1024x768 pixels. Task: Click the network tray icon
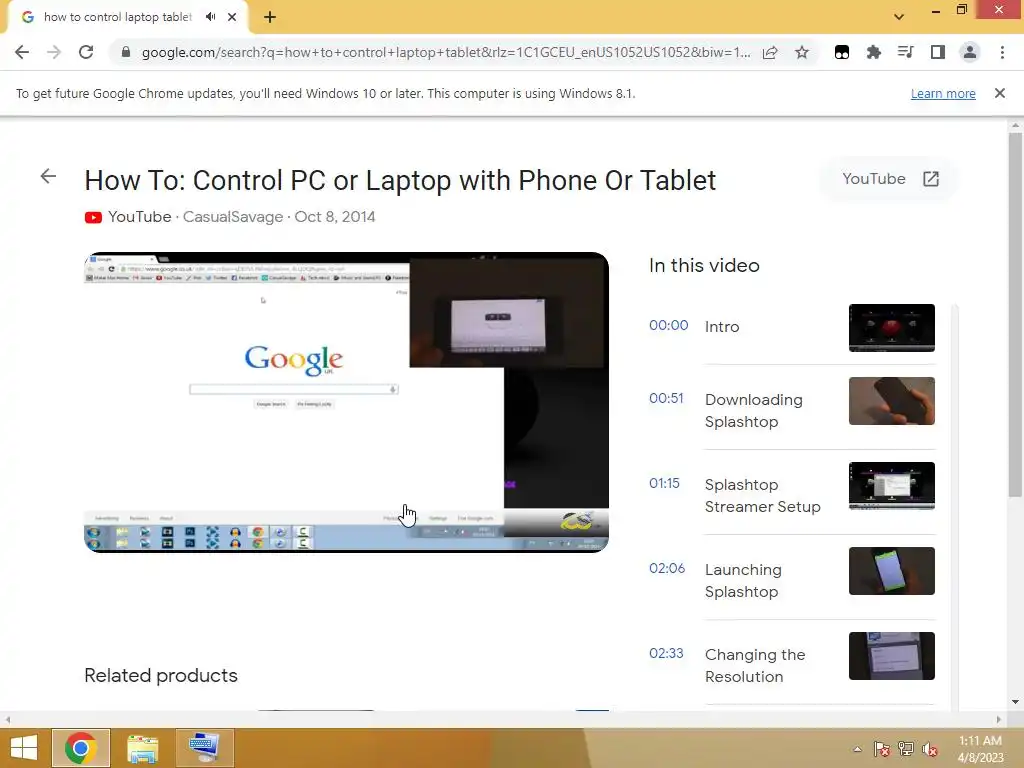pyautogui.click(x=906, y=749)
